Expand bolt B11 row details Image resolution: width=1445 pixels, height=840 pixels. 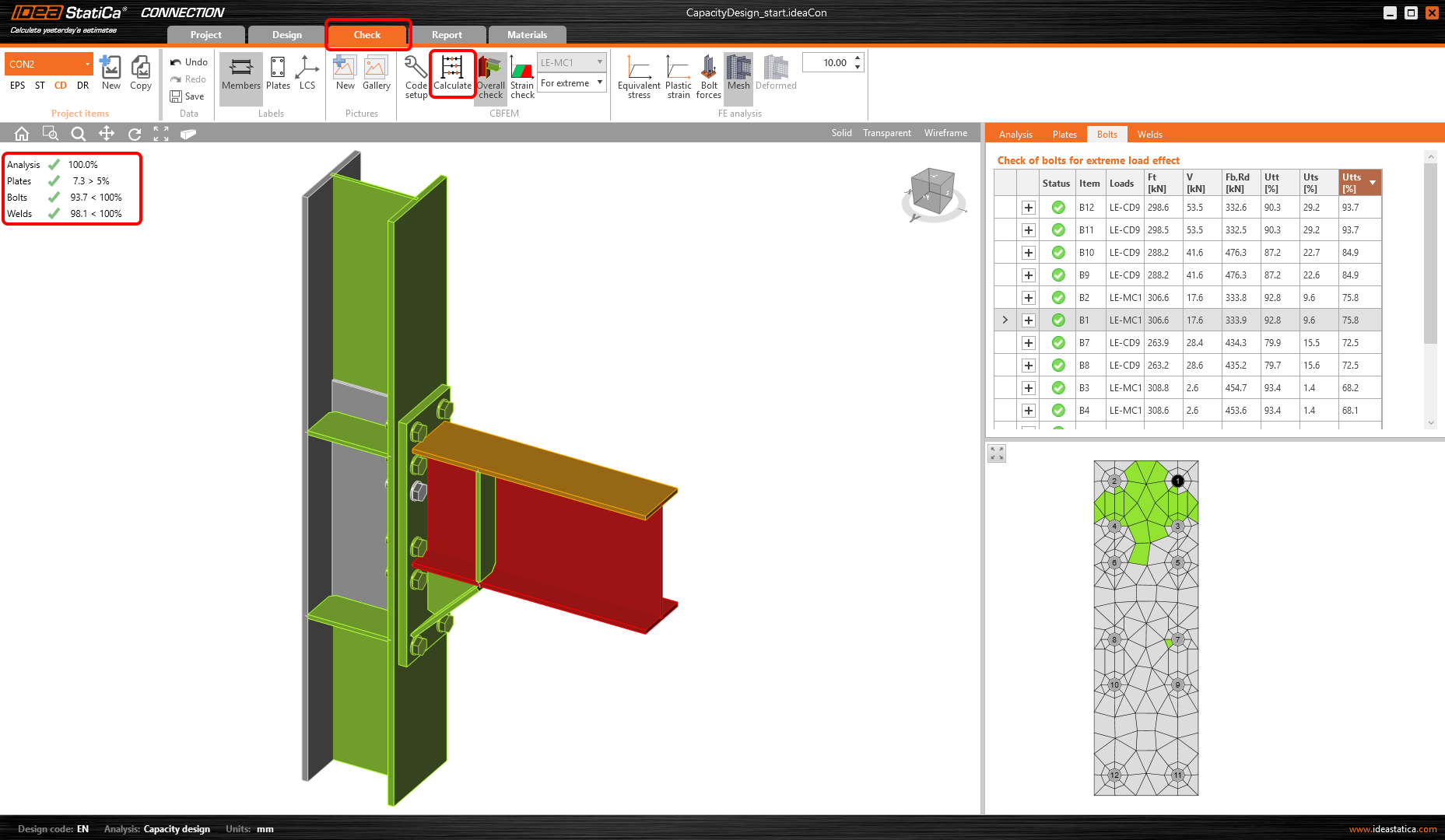pos(1029,230)
